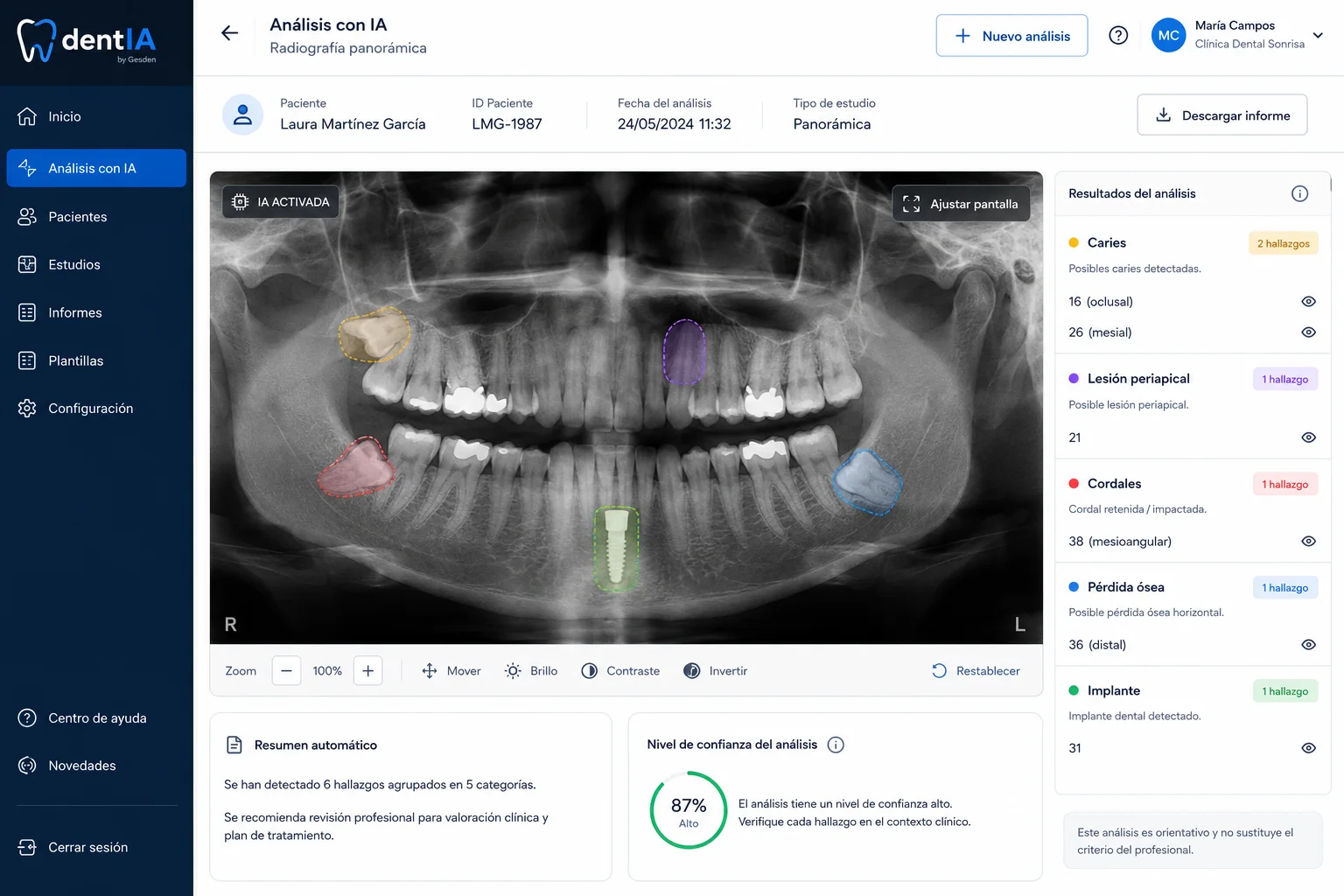Click green implant overlay on radiograph
Image resolution: width=1344 pixels, height=896 pixels.
click(x=617, y=548)
